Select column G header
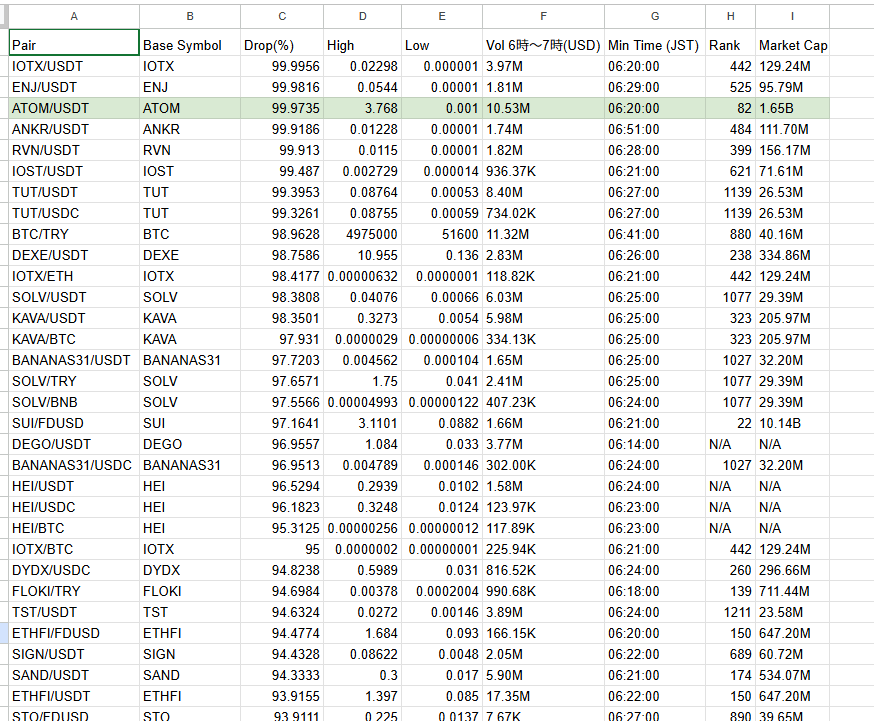Image resolution: width=874 pixels, height=721 pixels. point(655,16)
